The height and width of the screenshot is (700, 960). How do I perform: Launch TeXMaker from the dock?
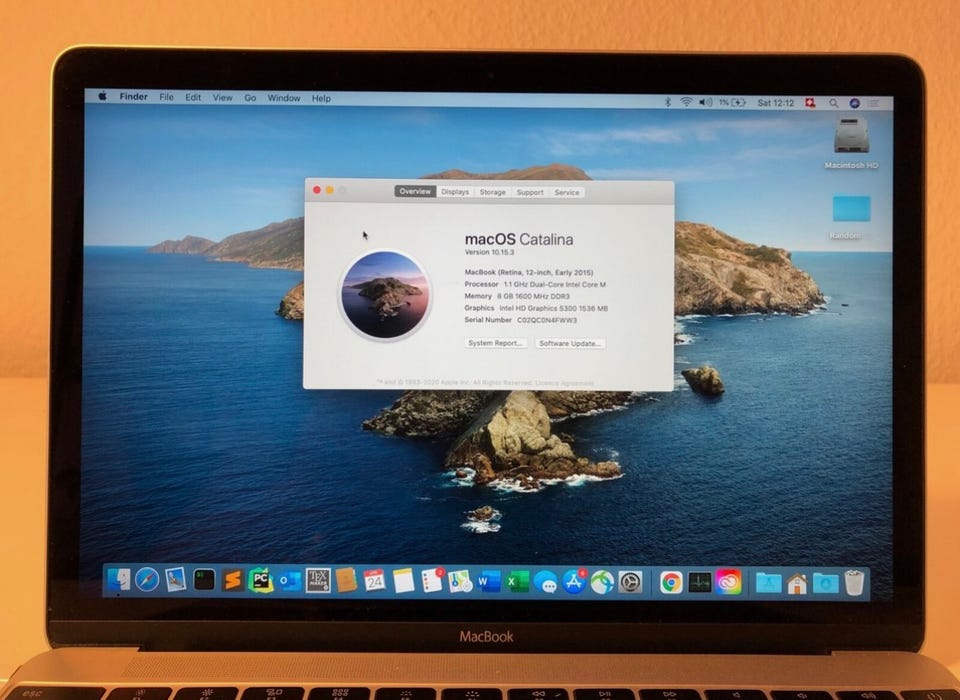tap(318, 581)
